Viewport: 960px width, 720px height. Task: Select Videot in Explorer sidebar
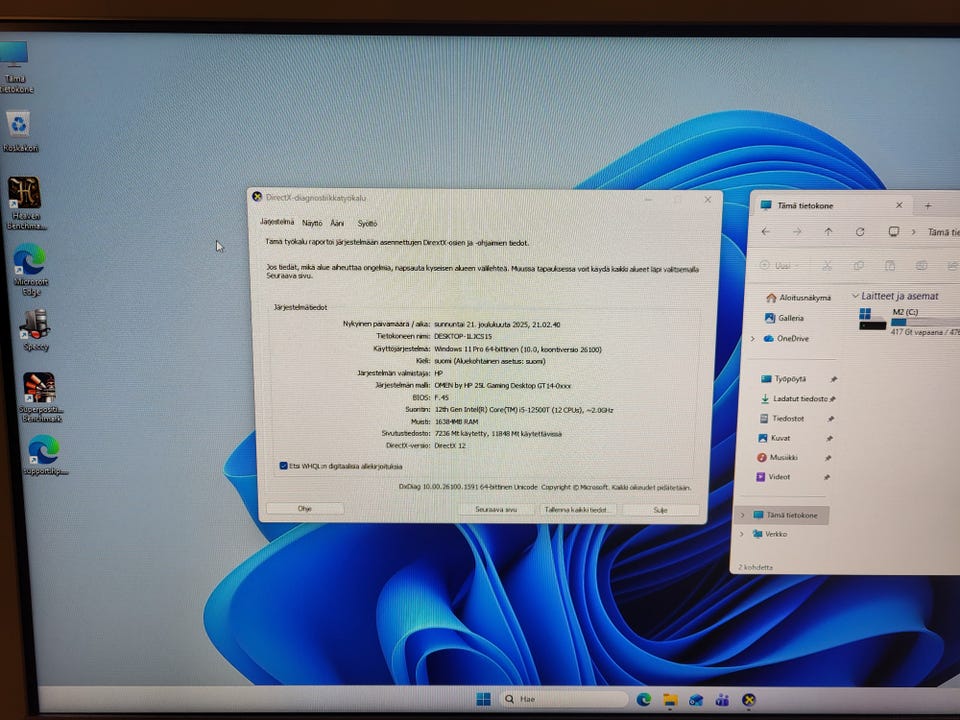click(x=773, y=476)
